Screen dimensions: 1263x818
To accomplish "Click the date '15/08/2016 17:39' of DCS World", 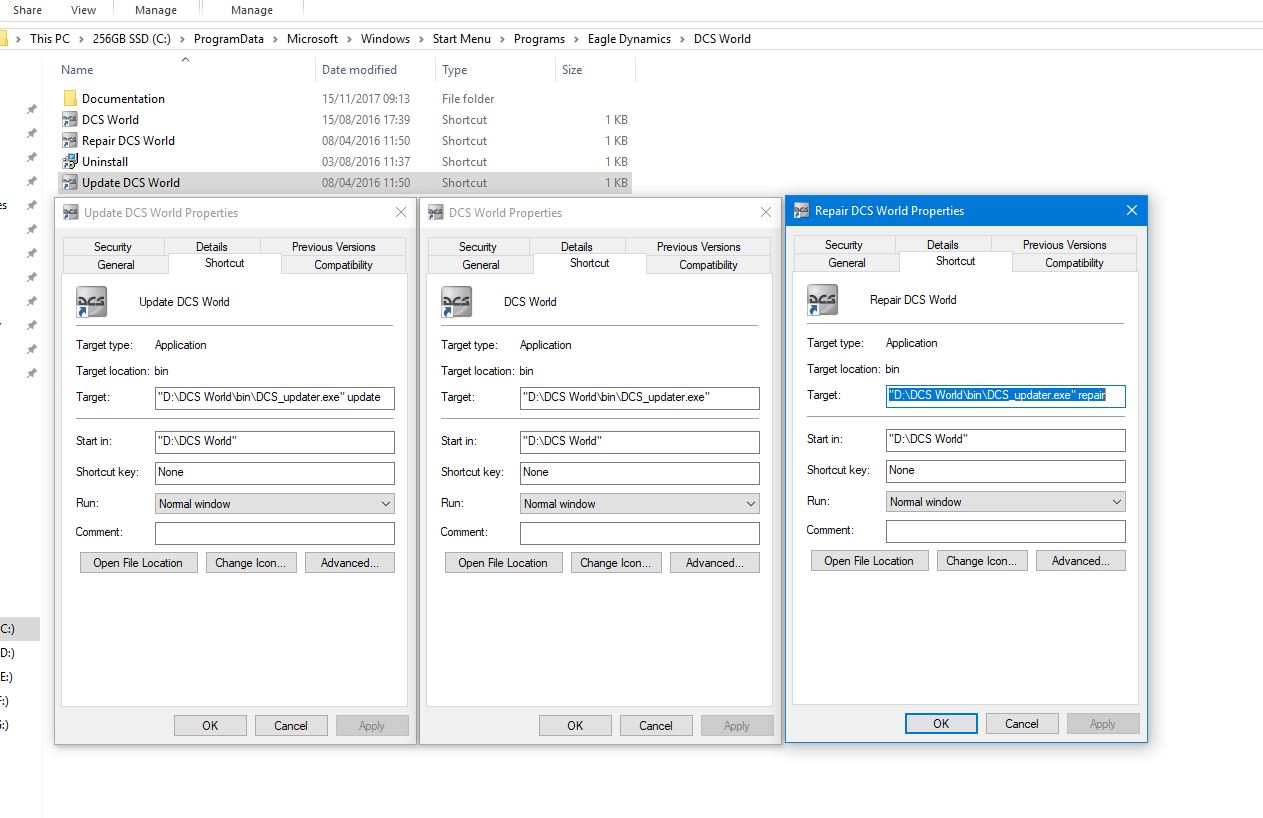I will 366,119.
